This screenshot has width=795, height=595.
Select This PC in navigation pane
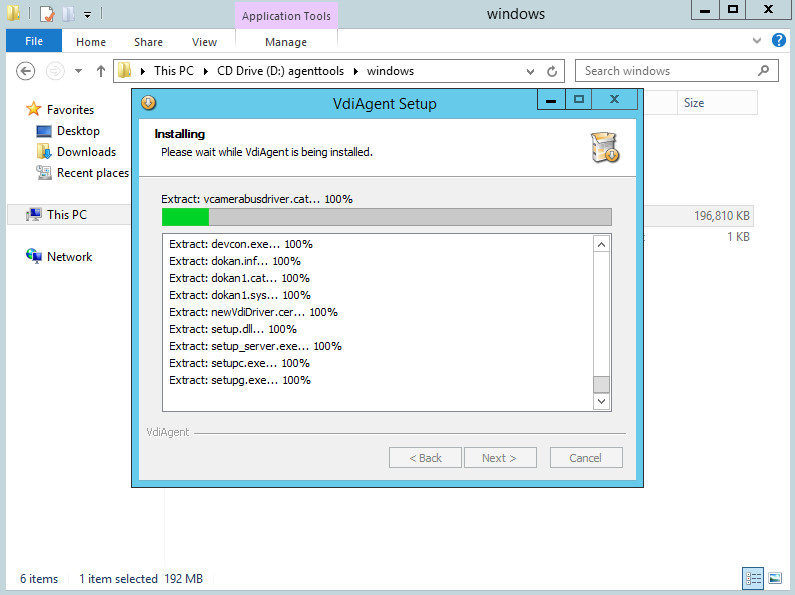tap(66, 215)
